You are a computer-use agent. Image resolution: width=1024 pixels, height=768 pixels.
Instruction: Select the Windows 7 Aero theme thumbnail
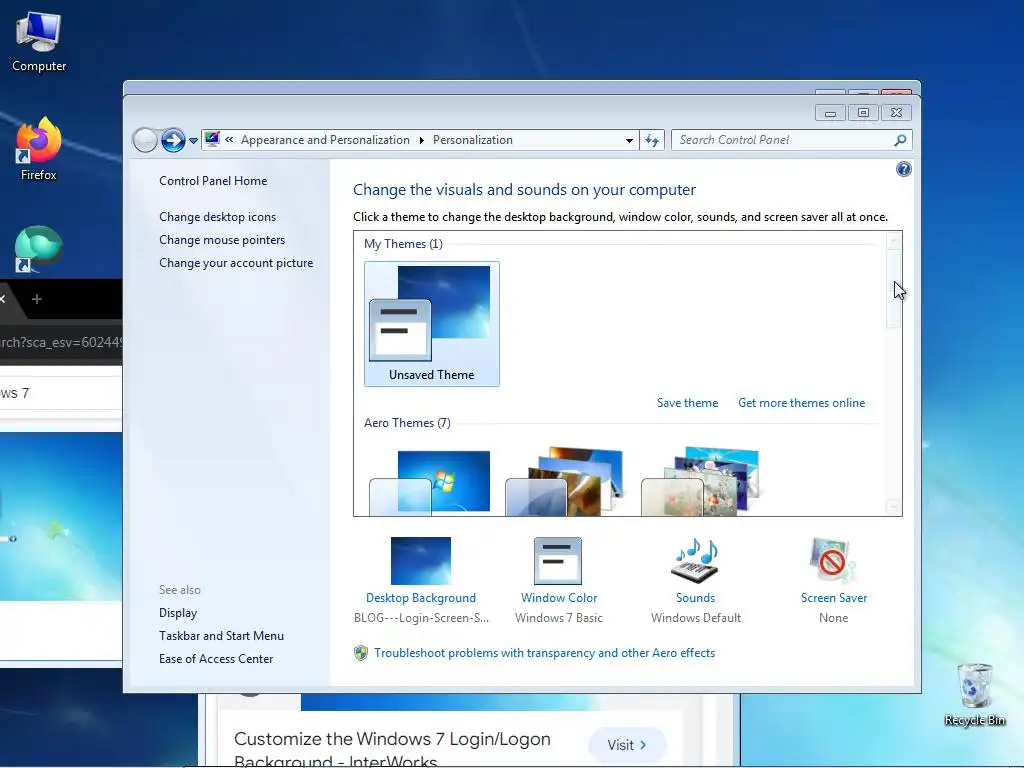pyautogui.click(x=430, y=482)
